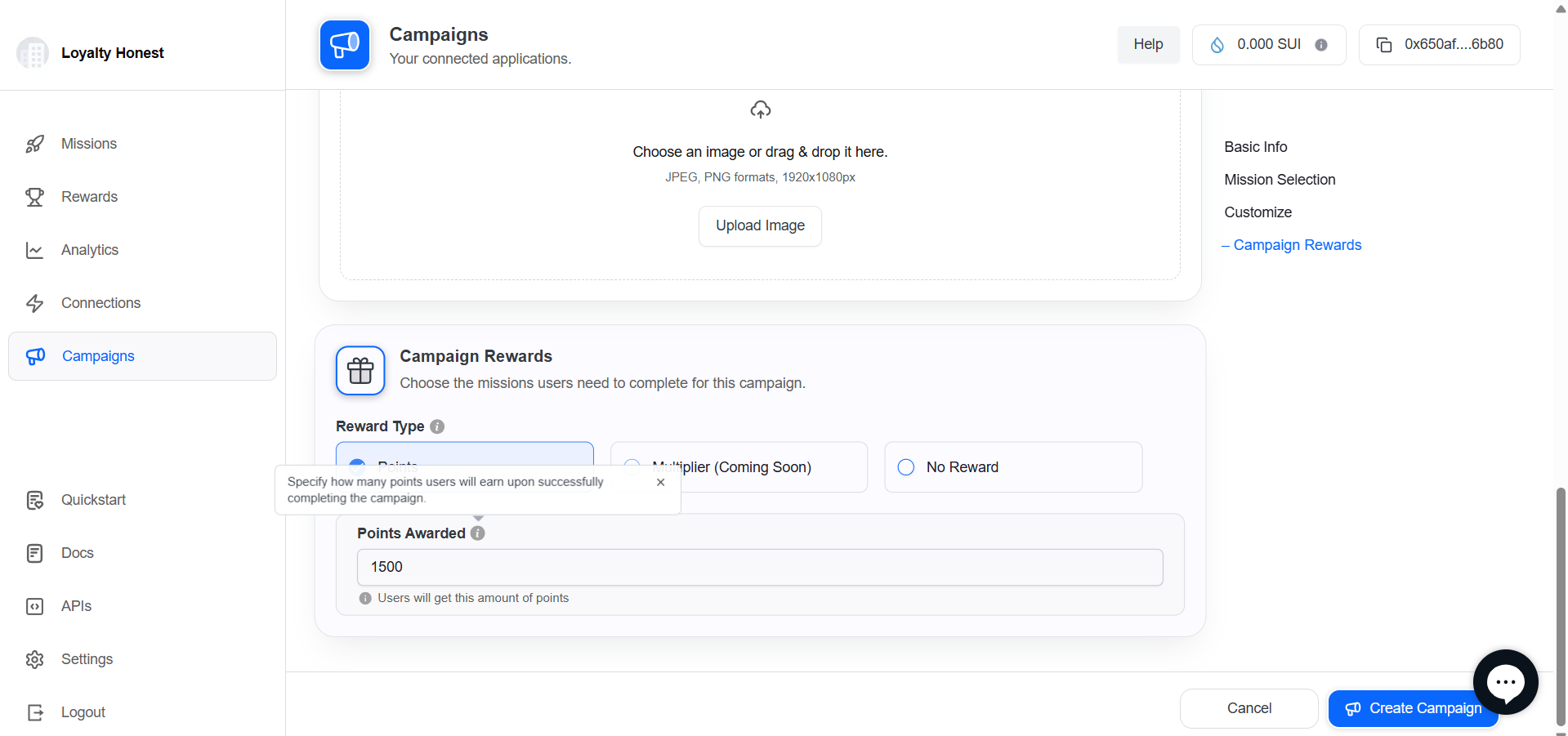1568x736 pixels.
Task: Click the wallet address 0x650af....6b80
Action: point(1454,44)
